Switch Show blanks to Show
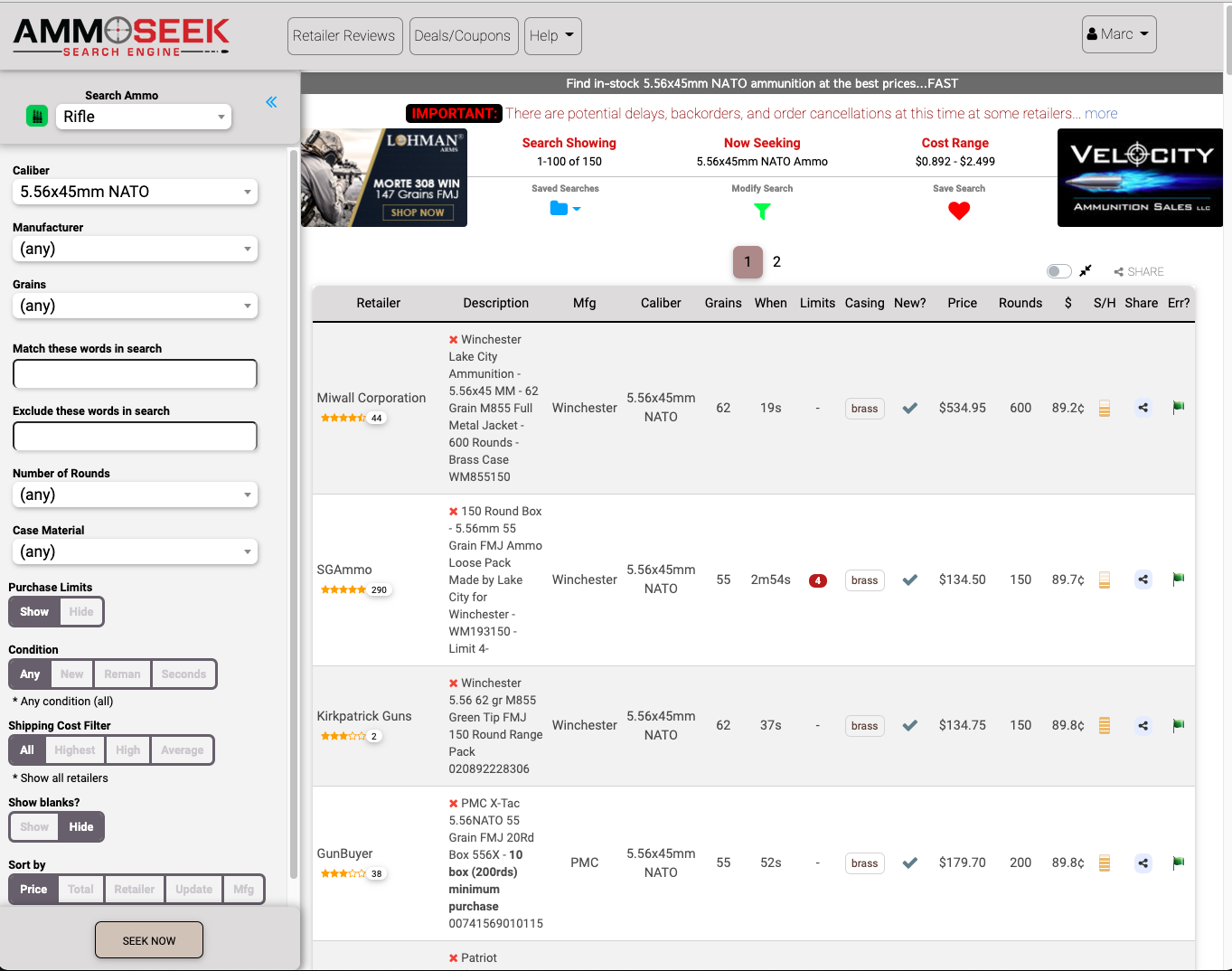The width and height of the screenshot is (1232, 971). coord(33,826)
